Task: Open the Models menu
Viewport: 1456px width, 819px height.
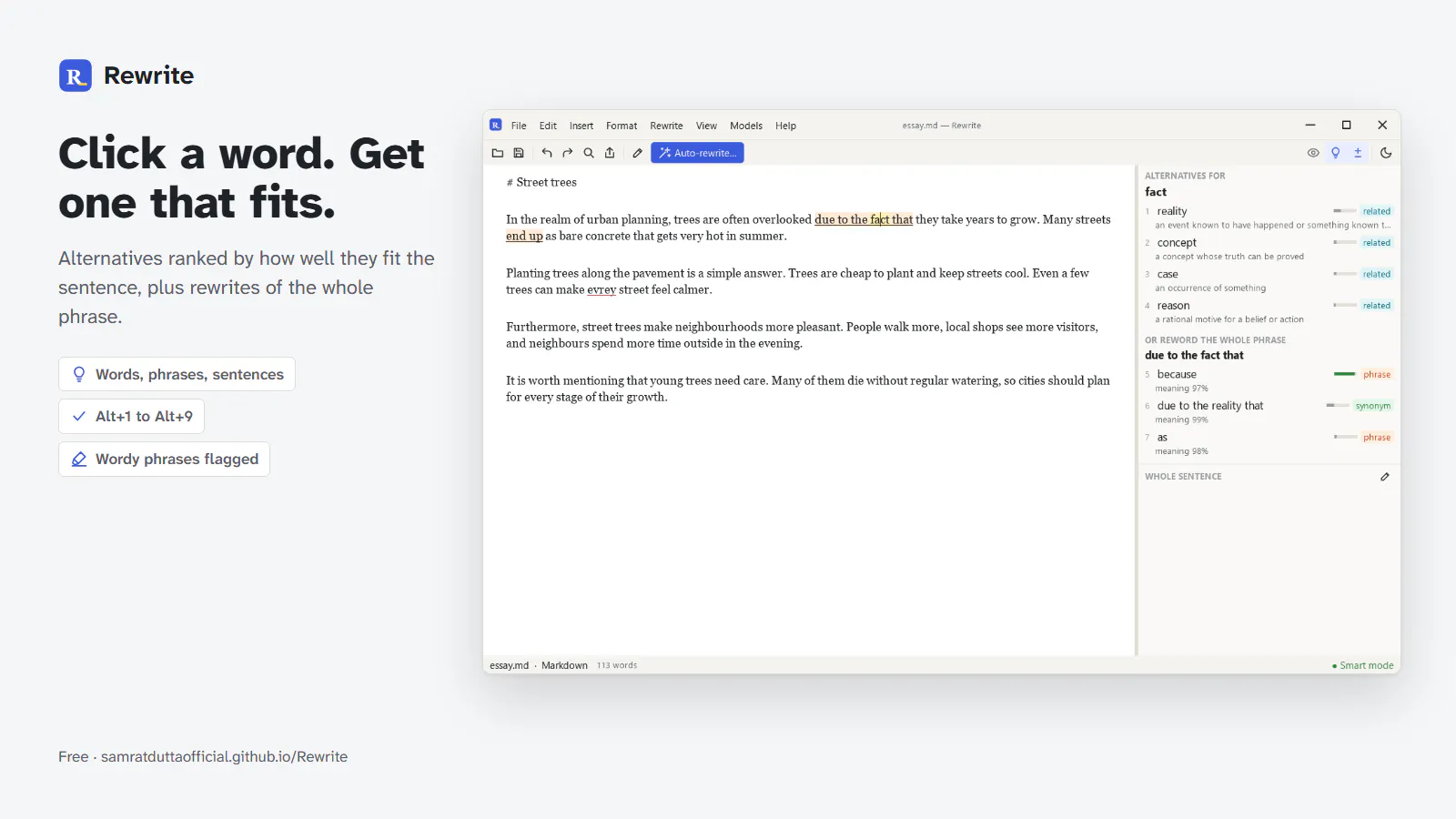Action: pos(746,126)
